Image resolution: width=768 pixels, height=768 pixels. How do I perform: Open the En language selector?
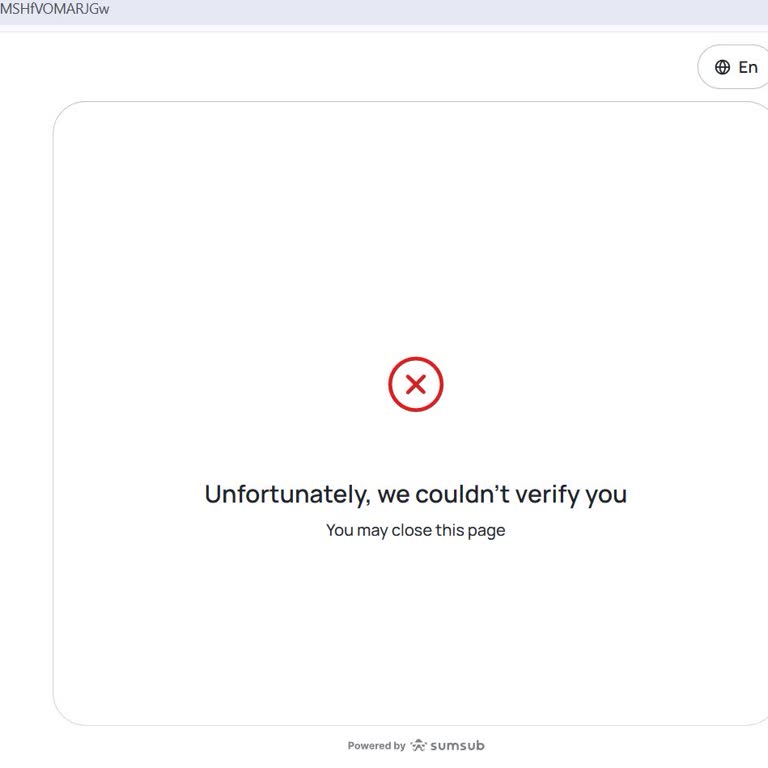point(733,67)
